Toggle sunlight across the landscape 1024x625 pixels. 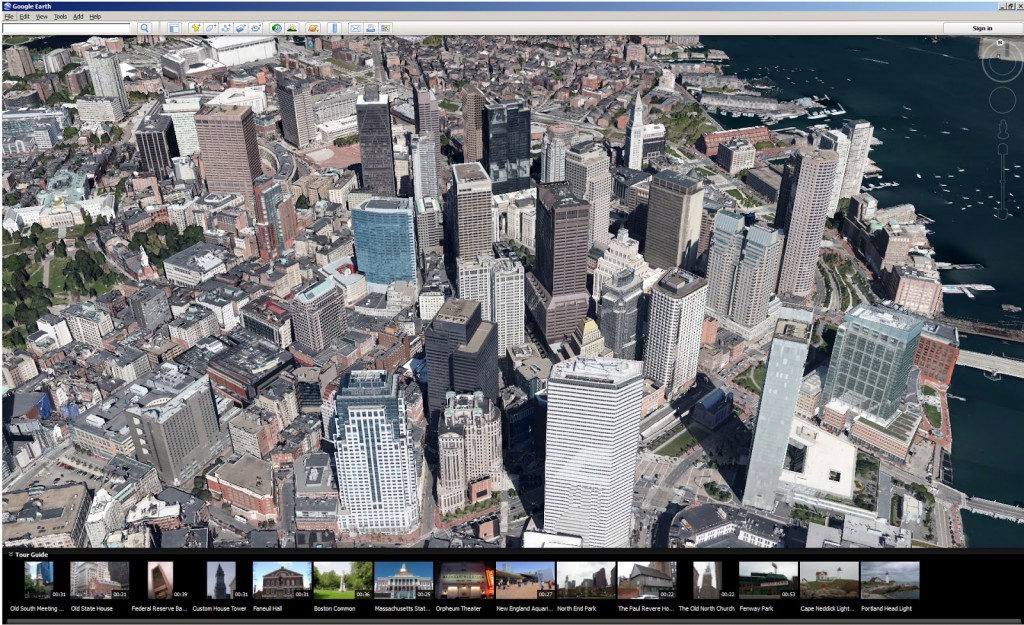[290, 28]
